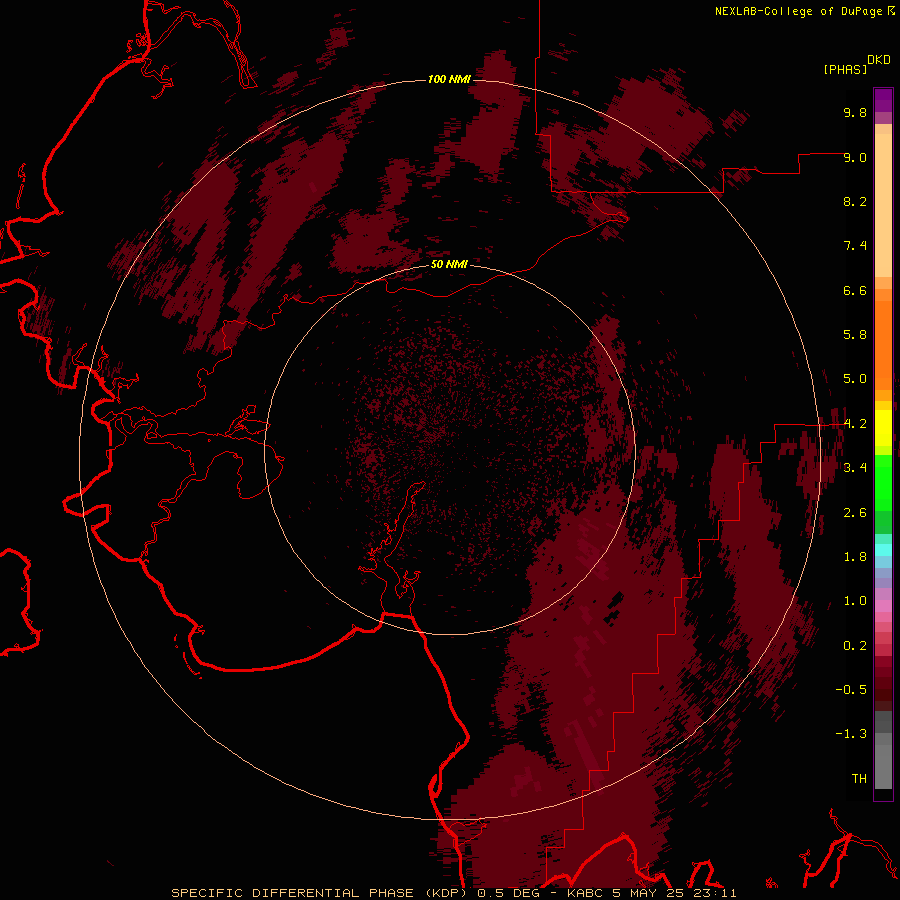Click the bright green swatch in legend
The width and height of the screenshot is (900, 900).
coord(883,483)
